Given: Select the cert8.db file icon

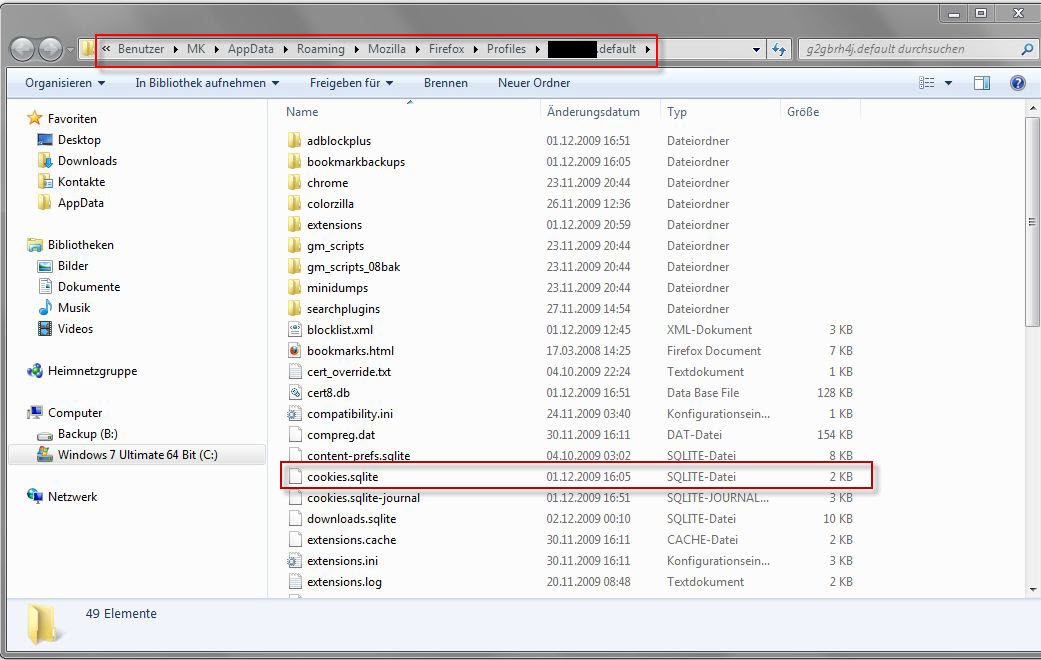Looking at the screenshot, I should pos(294,393).
